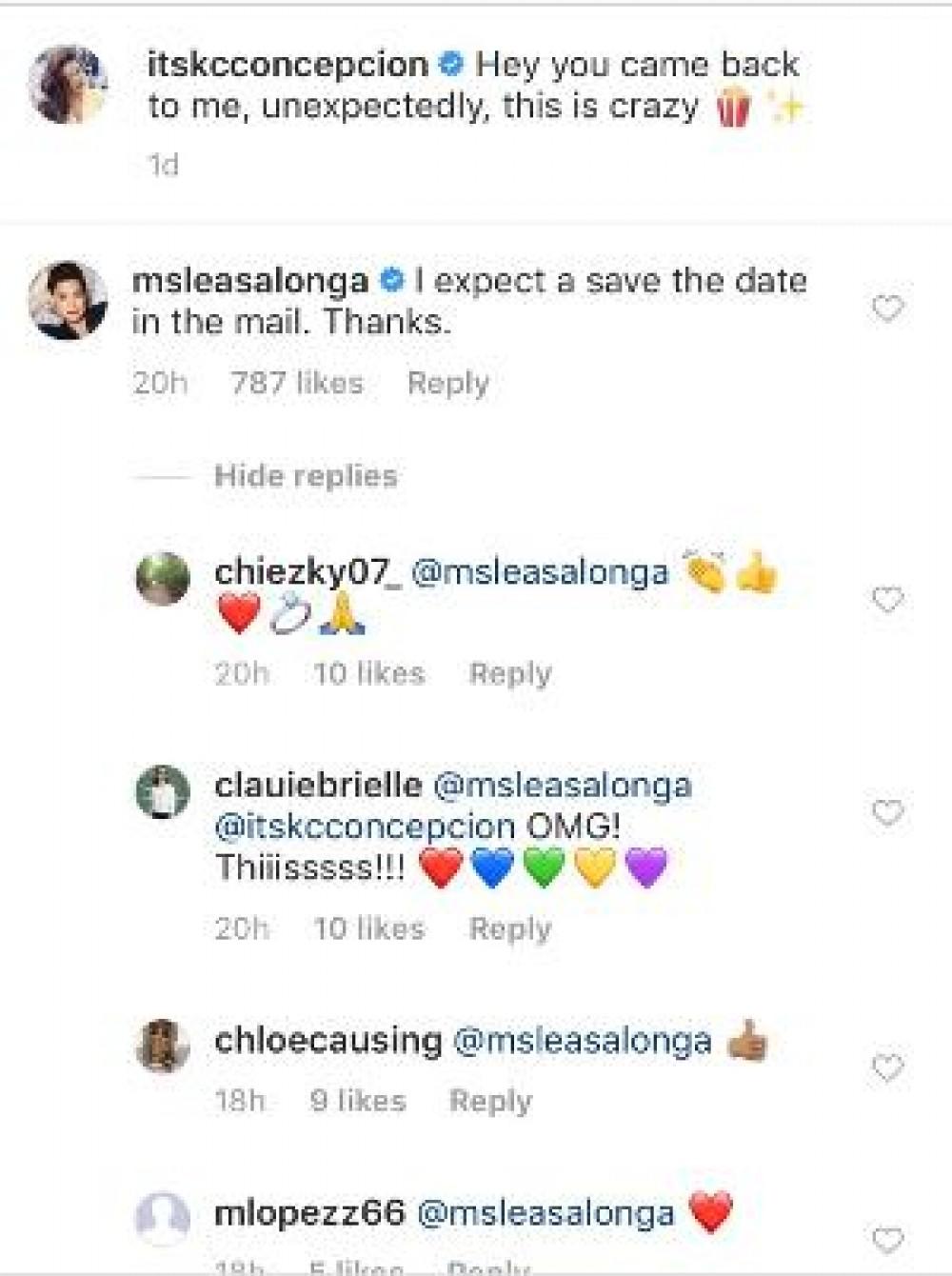Open the msleasalonga username link
The height and width of the screenshot is (1276, 952).
point(250,281)
